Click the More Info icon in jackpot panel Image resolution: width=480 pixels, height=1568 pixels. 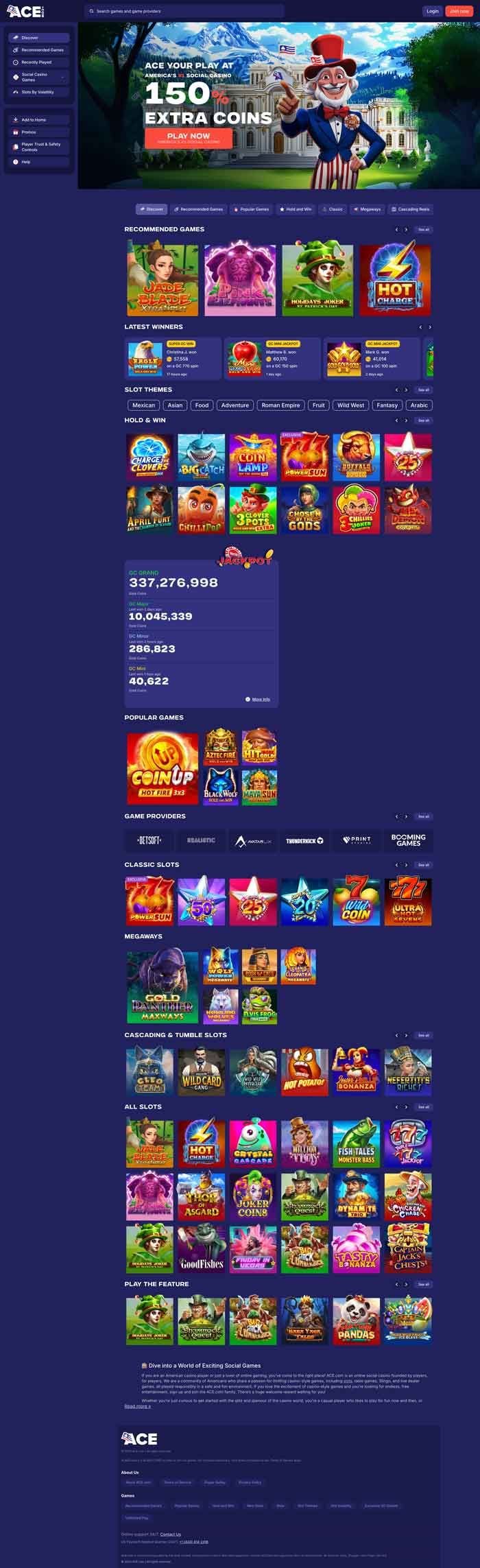tap(248, 699)
